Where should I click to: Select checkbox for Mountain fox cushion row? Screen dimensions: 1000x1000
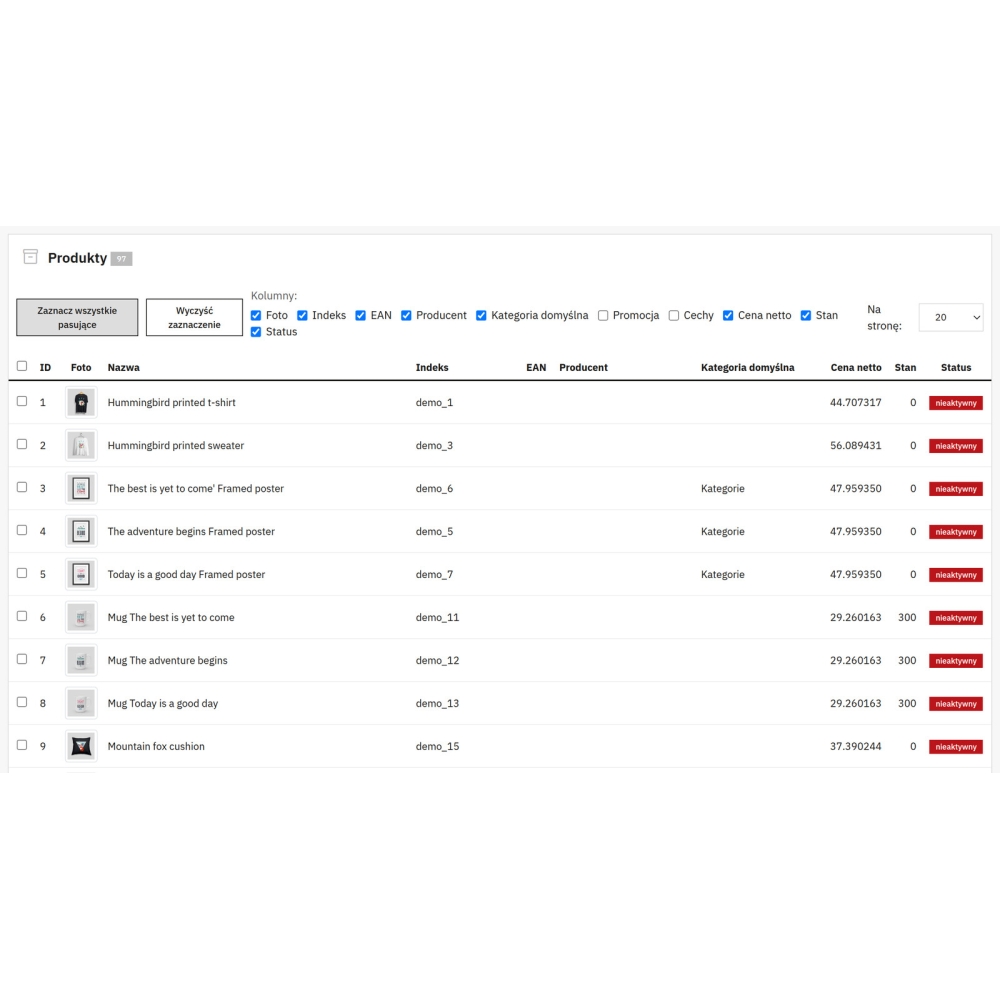[22, 745]
